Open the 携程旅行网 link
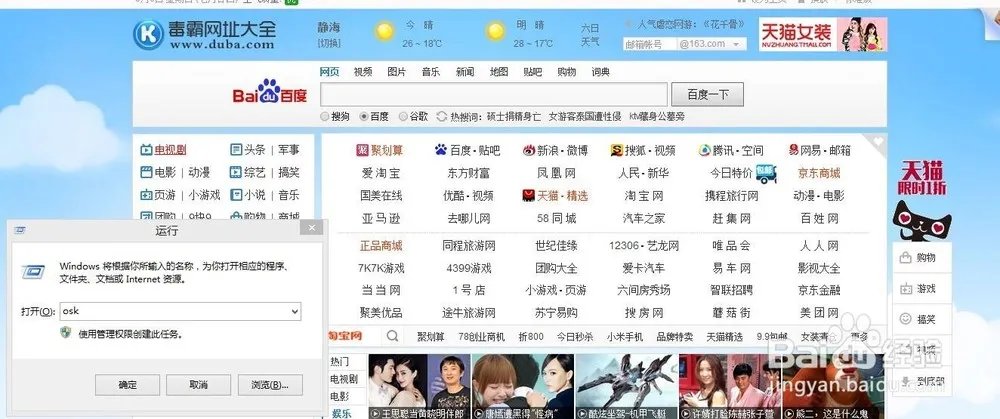This screenshot has width=1000, height=419. click(x=732, y=195)
